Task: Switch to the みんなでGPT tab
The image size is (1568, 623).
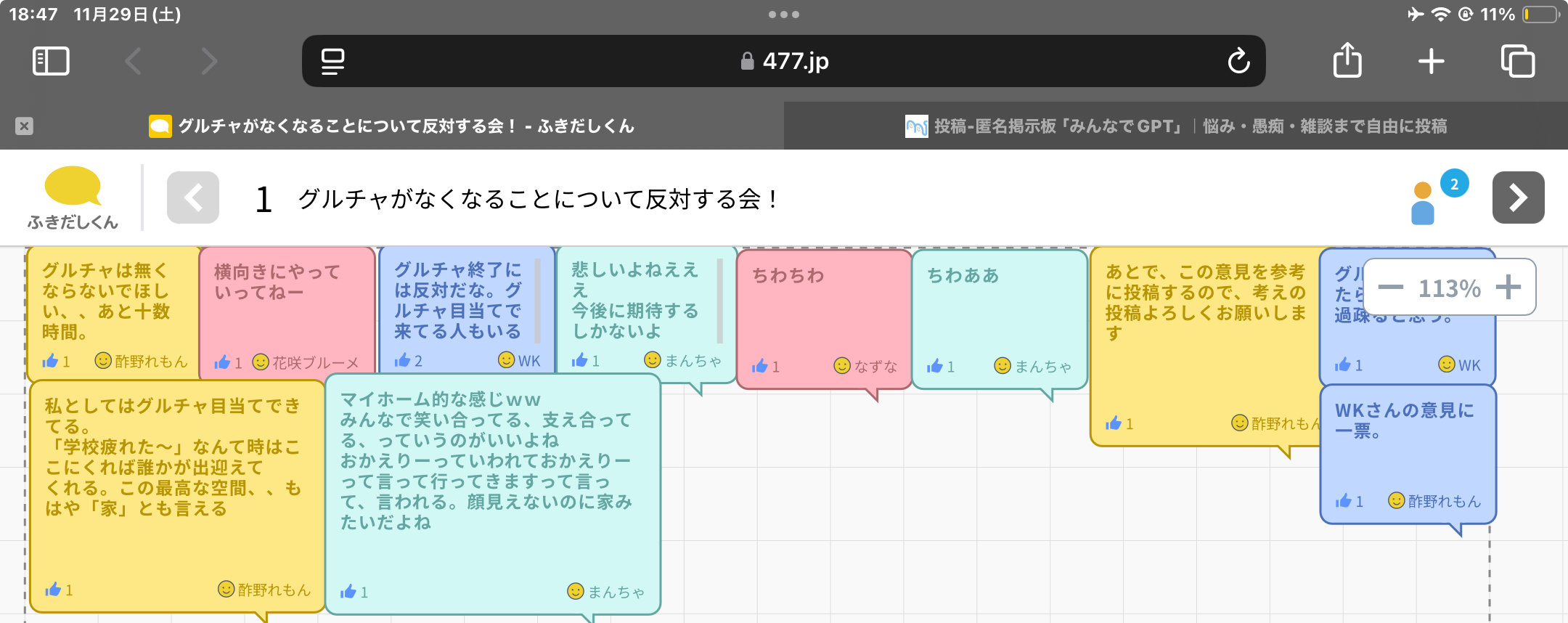Action: pos(1176,126)
